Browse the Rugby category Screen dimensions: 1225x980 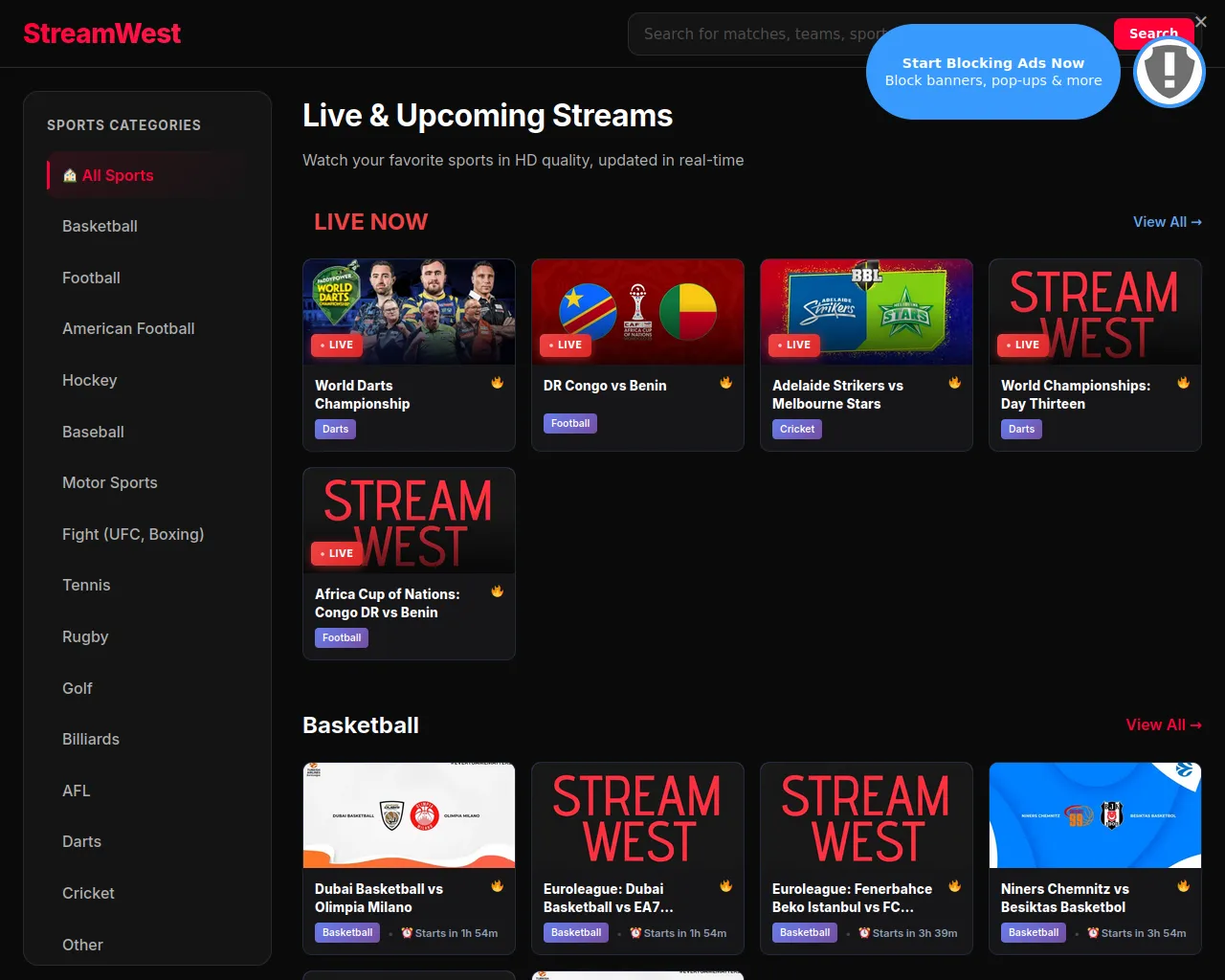coord(147,637)
